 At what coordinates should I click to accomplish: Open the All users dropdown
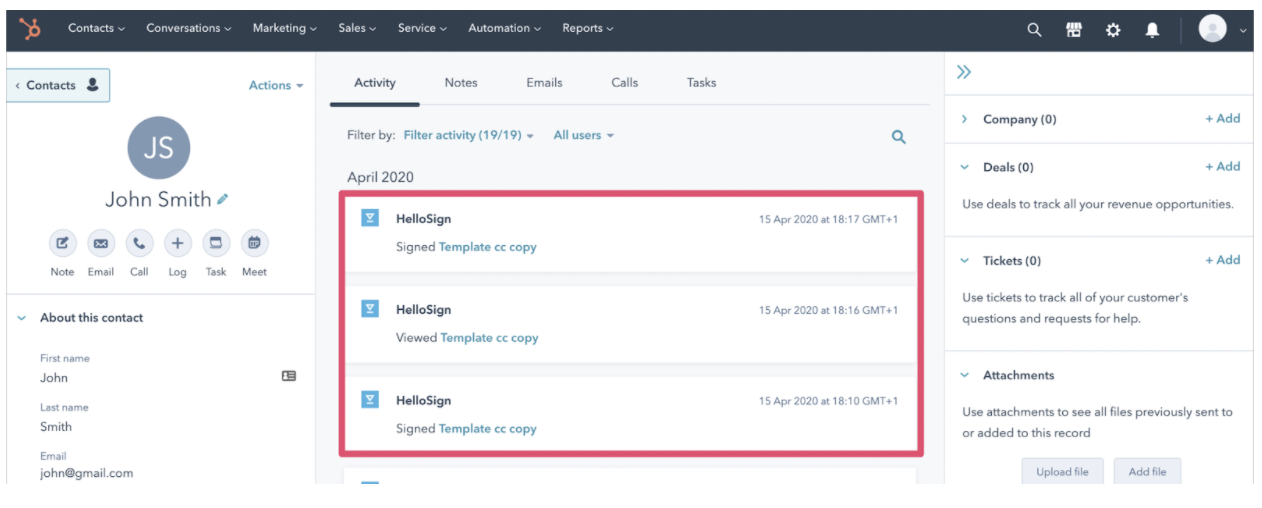(x=584, y=135)
